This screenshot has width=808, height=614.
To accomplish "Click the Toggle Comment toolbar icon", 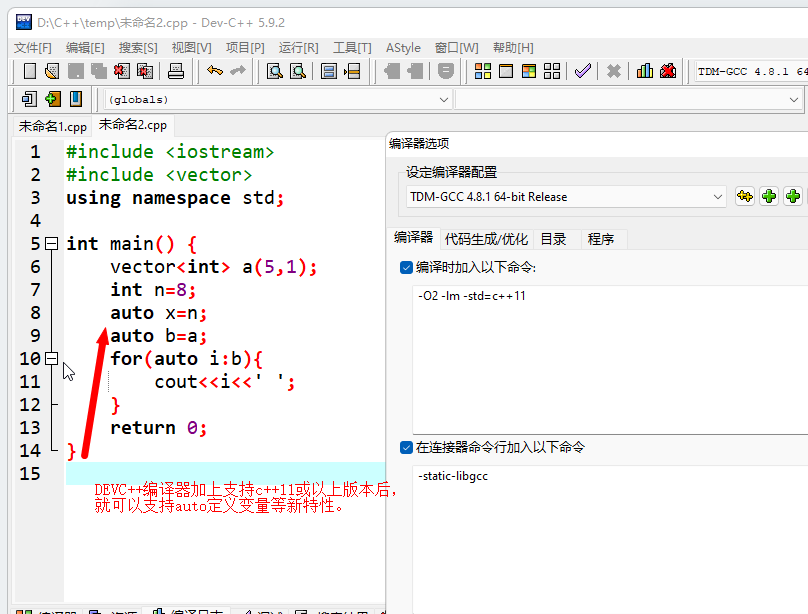I will (x=446, y=71).
